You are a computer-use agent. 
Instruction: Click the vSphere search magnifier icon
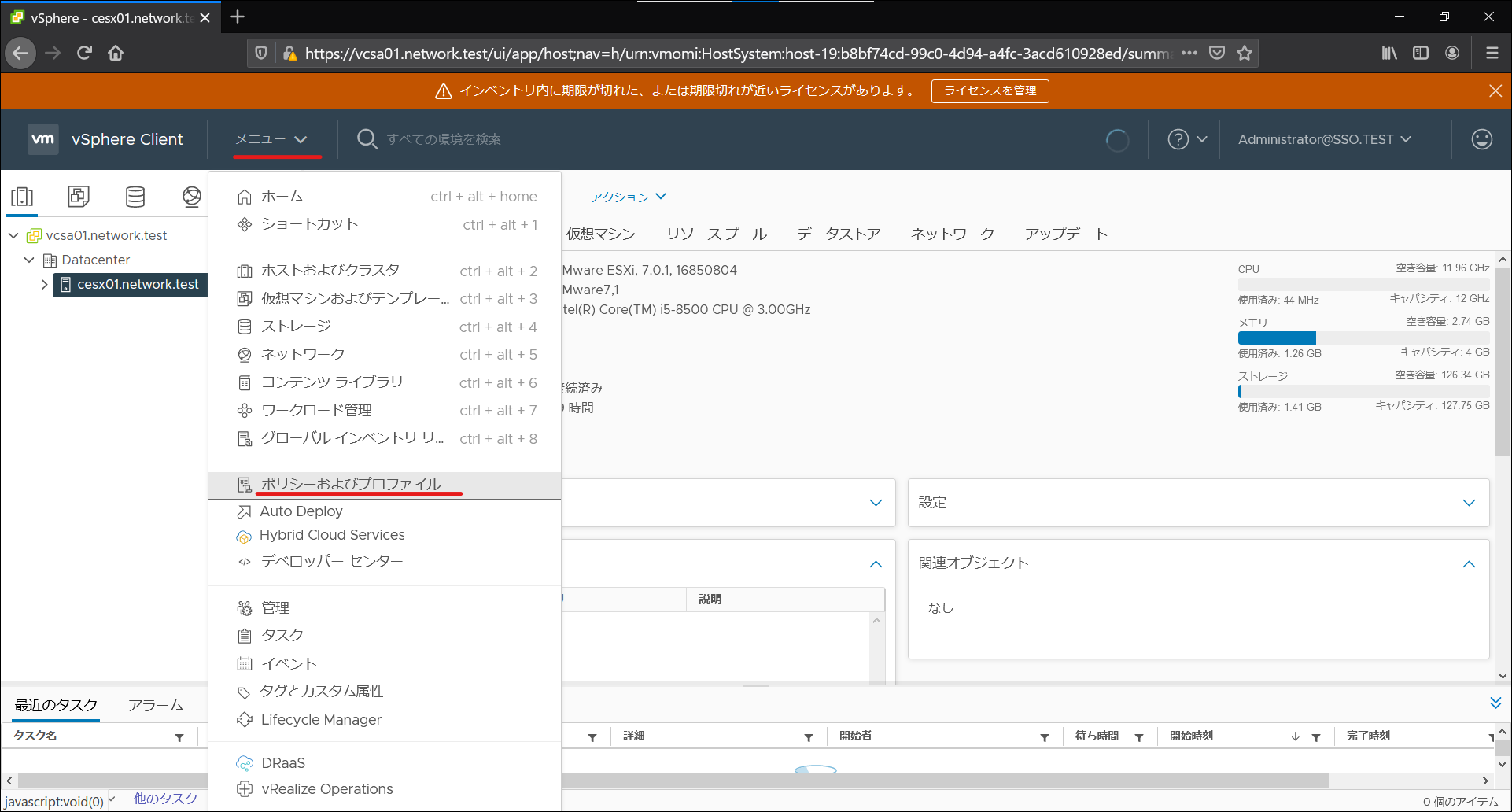tap(367, 139)
